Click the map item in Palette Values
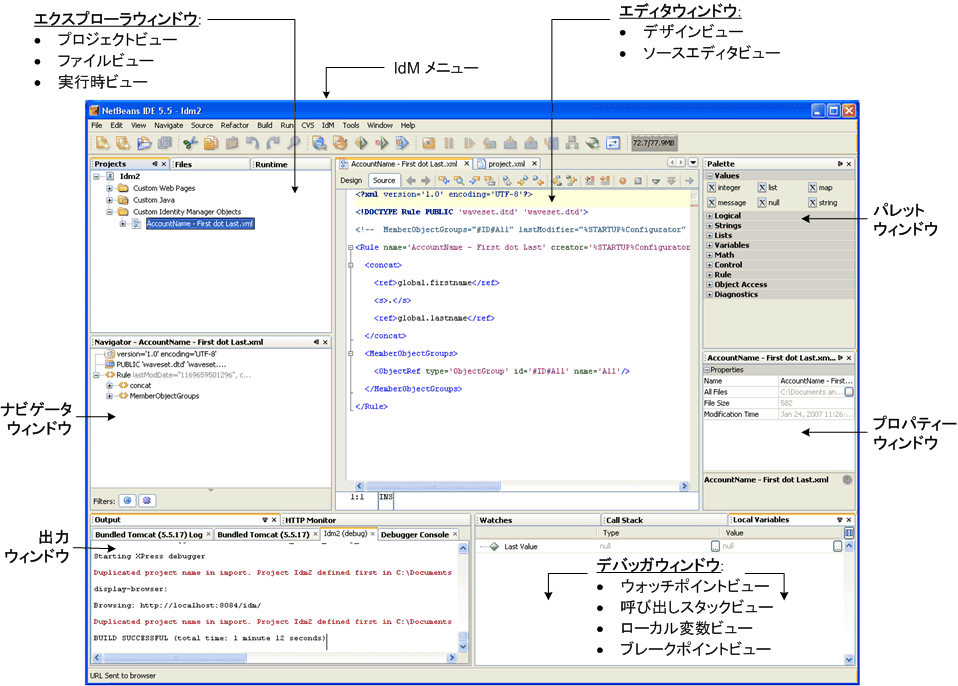 821,188
